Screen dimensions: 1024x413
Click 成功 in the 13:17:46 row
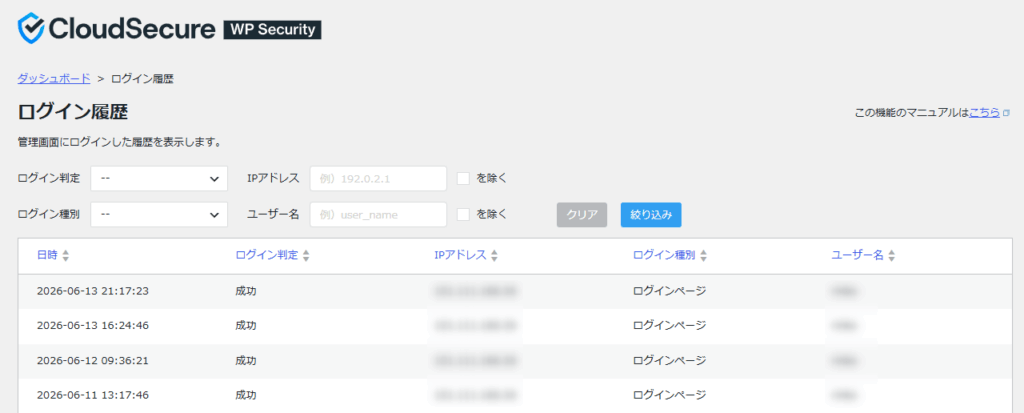point(246,395)
